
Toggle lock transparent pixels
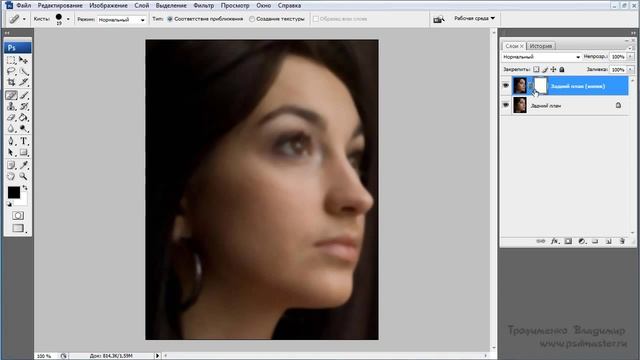pos(536,69)
